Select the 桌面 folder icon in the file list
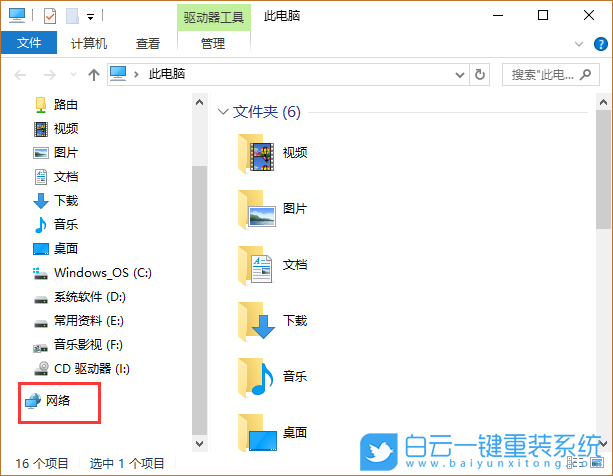Image resolution: width=613 pixels, height=476 pixels. tap(257, 433)
